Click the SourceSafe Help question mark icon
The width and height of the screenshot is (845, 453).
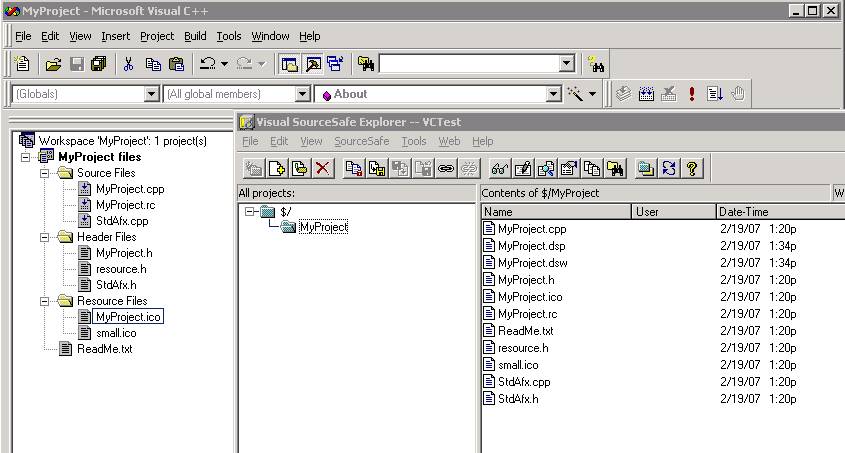(691, 168)
